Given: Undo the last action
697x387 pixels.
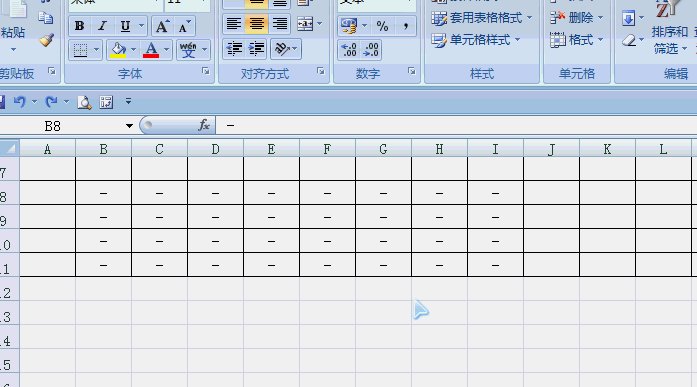Looking at the screenshot, I should [19, 102].
